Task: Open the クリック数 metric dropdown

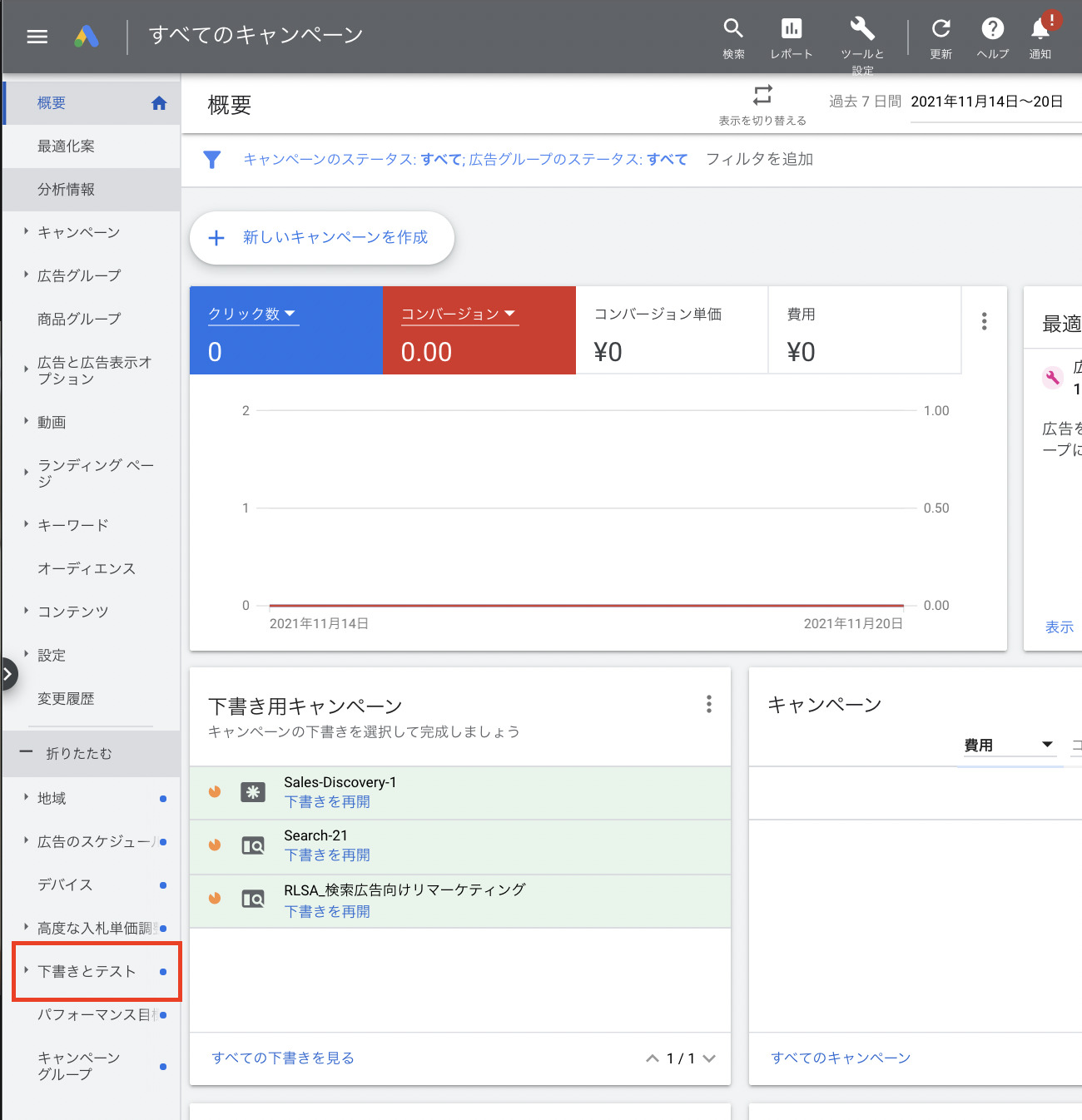Action: coord(252,314)
